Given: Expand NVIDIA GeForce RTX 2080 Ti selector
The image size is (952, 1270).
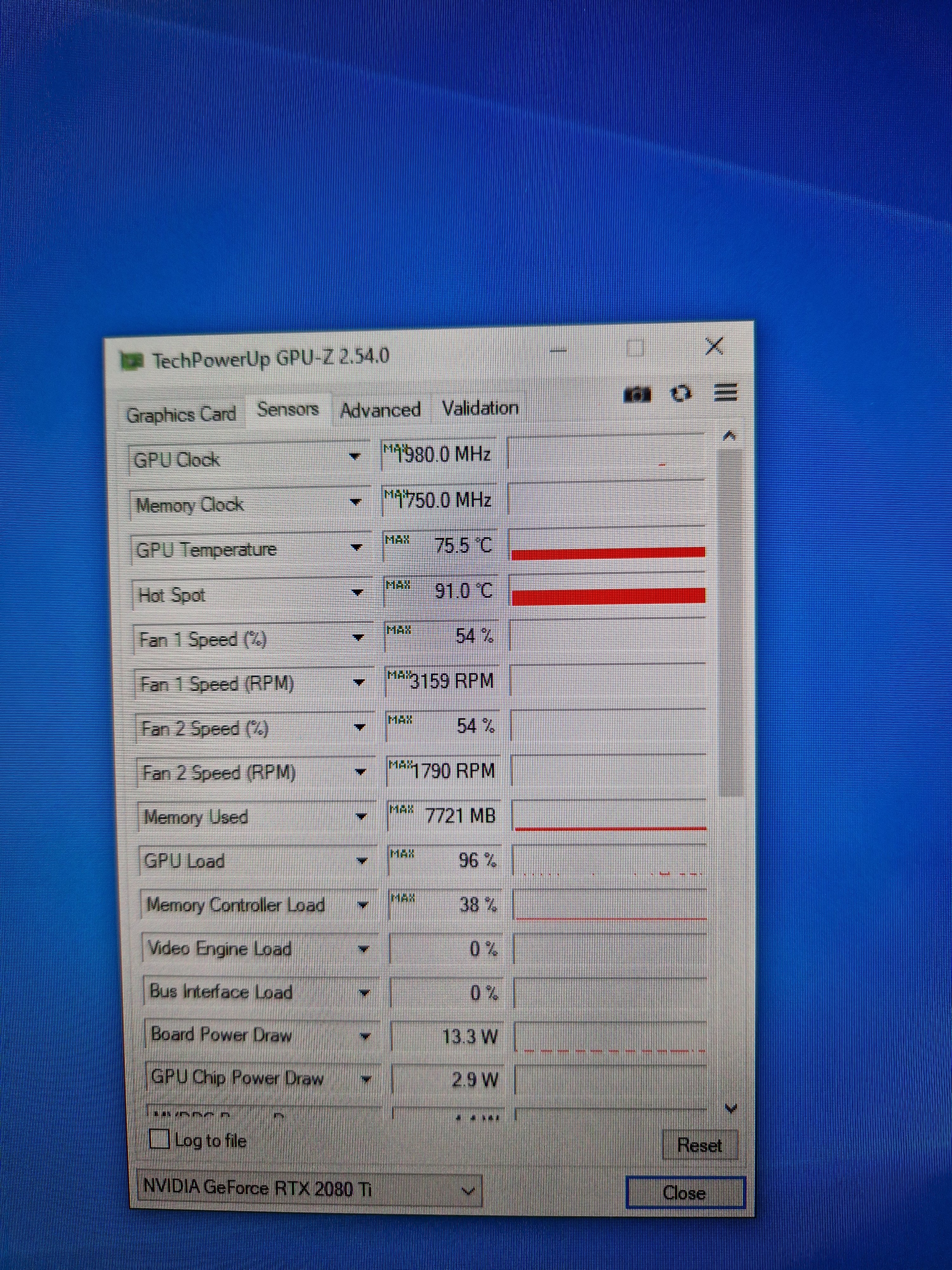Looking at the screenshot, I should click(x=468, y=1191).
